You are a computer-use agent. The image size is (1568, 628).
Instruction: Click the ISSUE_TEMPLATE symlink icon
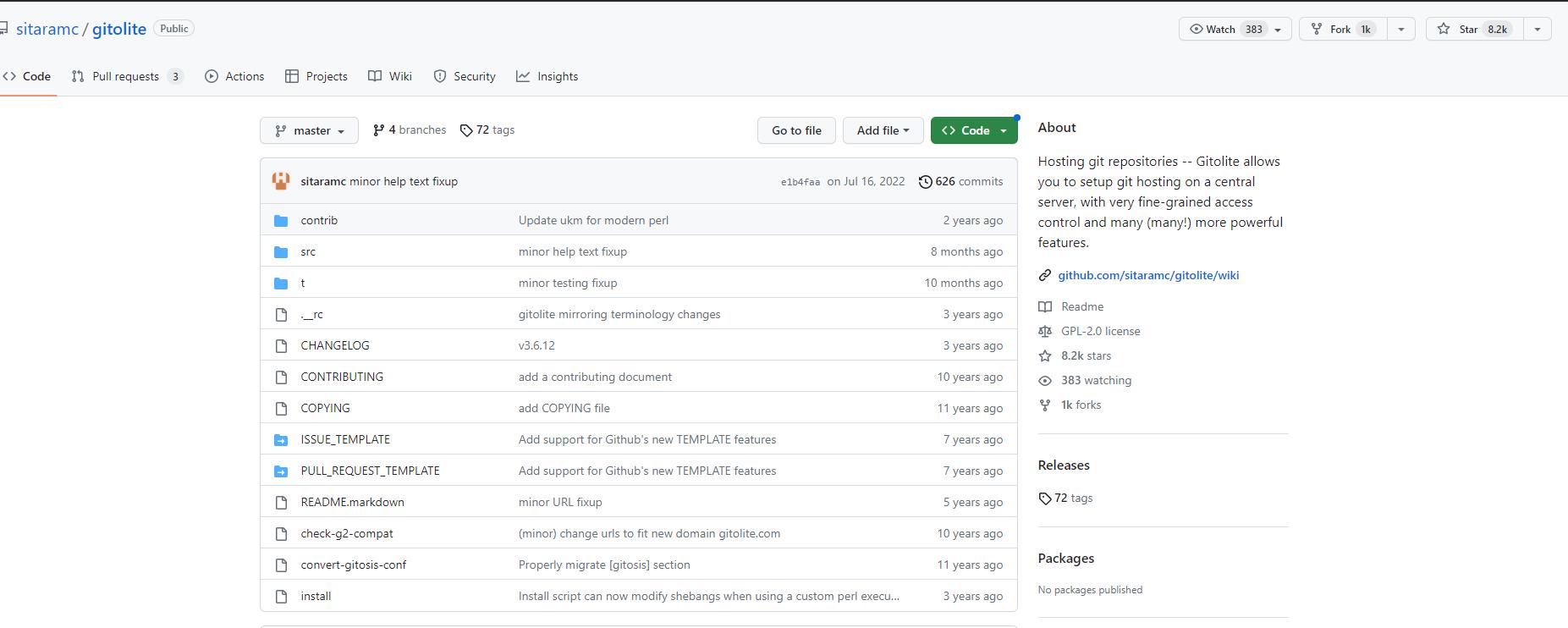tap(281, 440)
